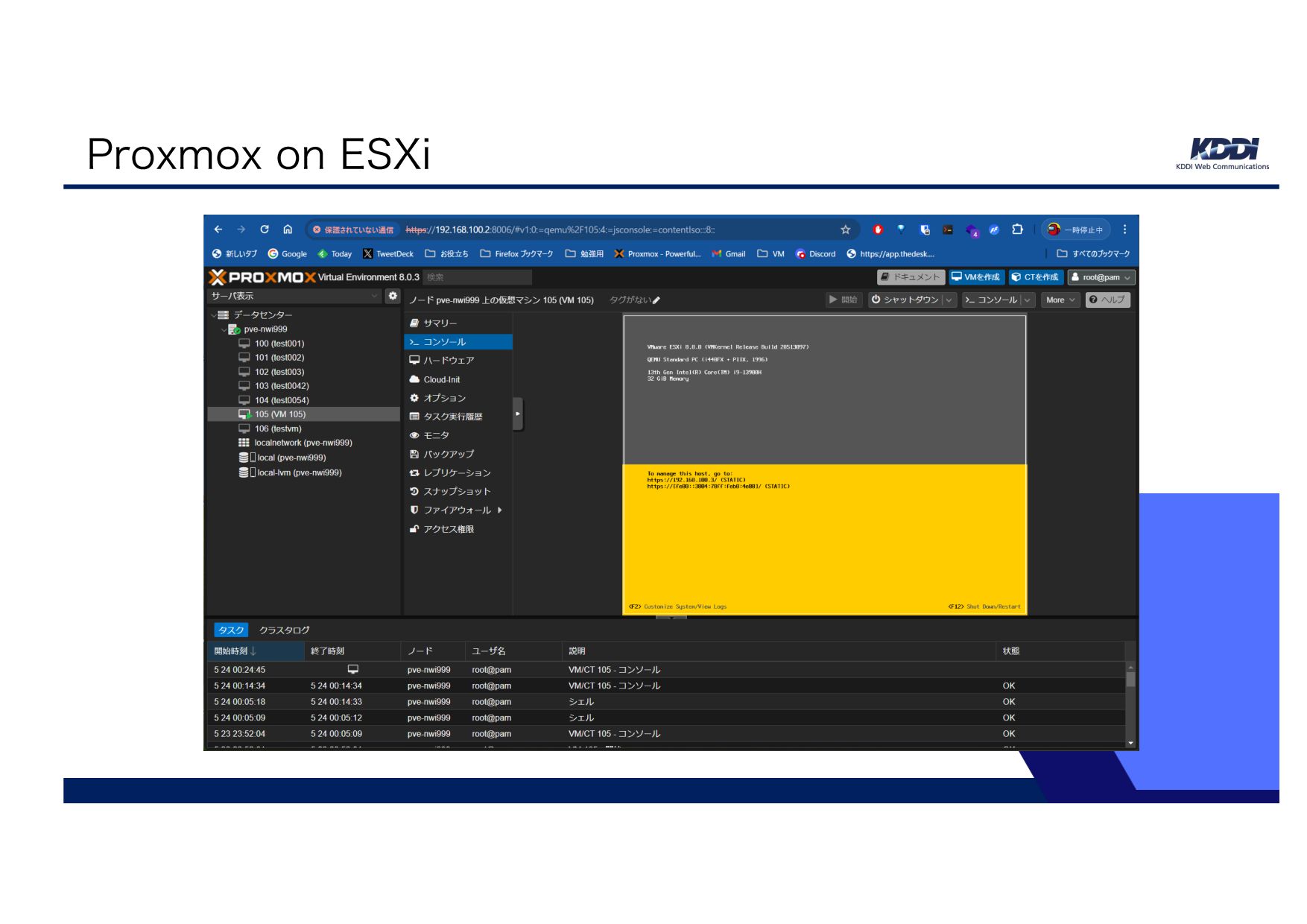Open the Discord bookmark
Screen dimensions: 1307x924
point(815,254)
